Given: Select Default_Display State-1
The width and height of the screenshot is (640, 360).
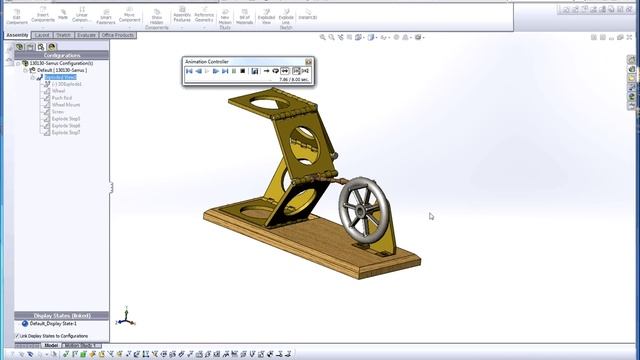Looking at the screenshot, I should click(53, 324).
